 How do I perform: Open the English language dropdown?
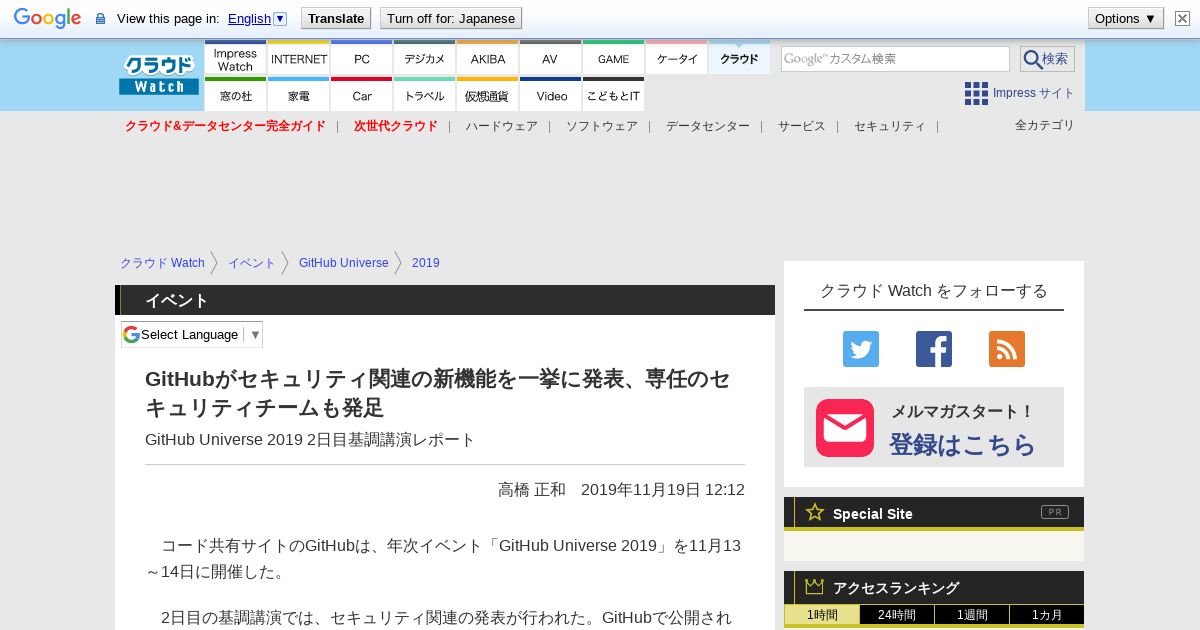pyautogui.click(x=257, y=18)
